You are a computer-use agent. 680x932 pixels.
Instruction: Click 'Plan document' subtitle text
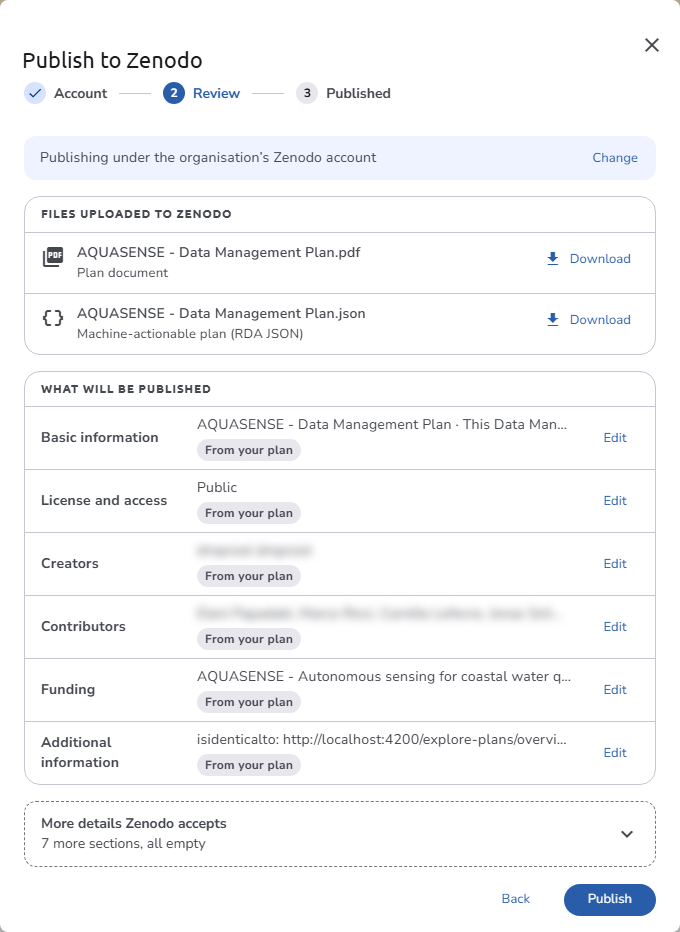click(122, 273)
